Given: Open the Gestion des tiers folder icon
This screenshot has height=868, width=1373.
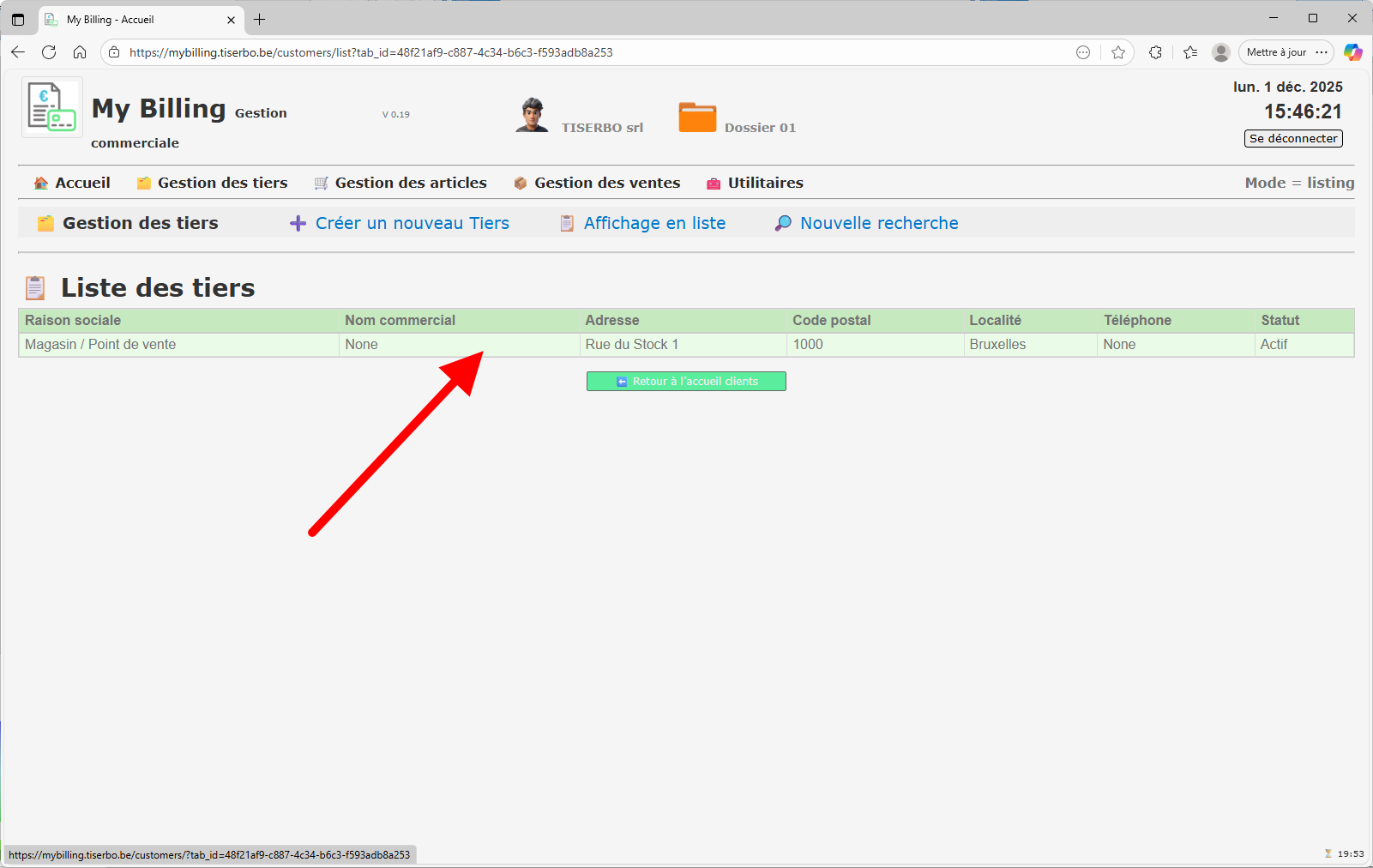Looking at the screenshot, I should (x=142, y=183).
